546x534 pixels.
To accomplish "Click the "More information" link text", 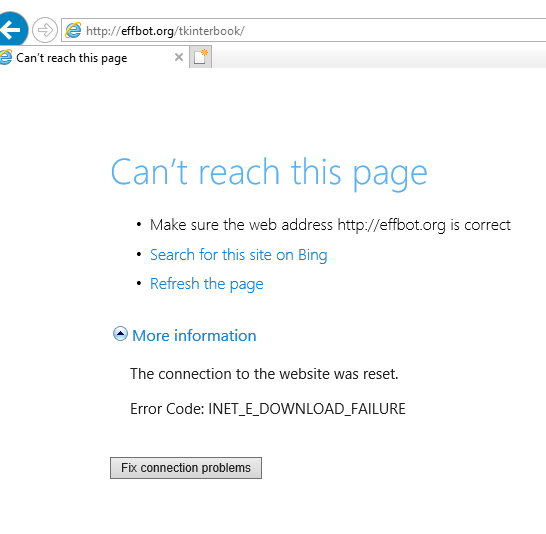I will pyautogui.click(x=194, y=336).
